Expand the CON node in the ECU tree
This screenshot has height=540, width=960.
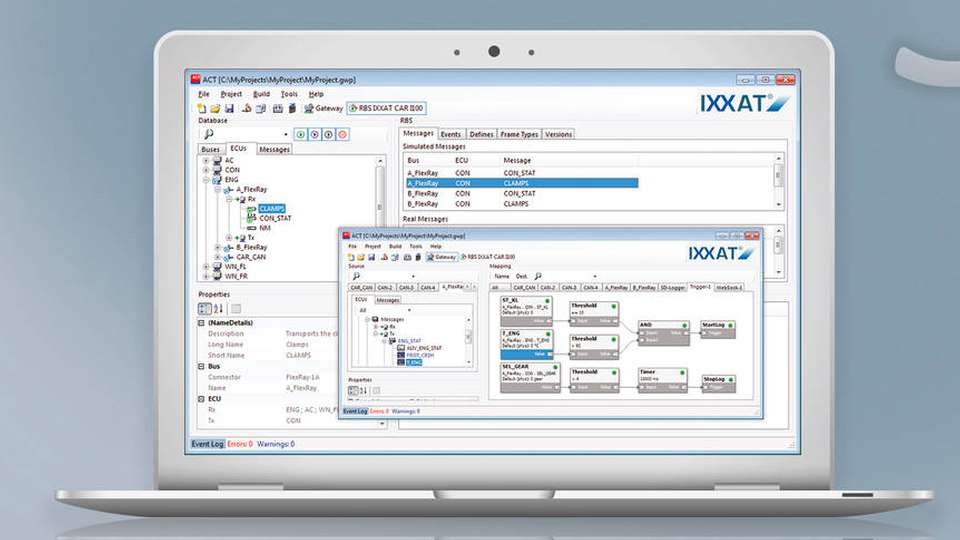click(x=206, y=170)
